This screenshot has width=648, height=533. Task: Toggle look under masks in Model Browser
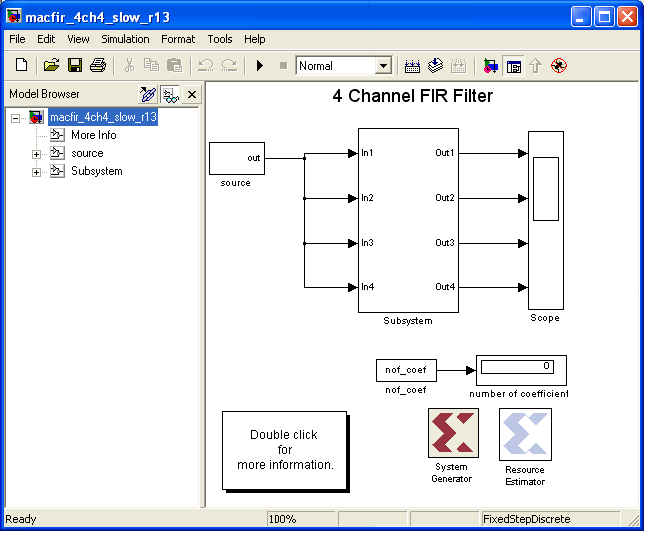[170, 94]
